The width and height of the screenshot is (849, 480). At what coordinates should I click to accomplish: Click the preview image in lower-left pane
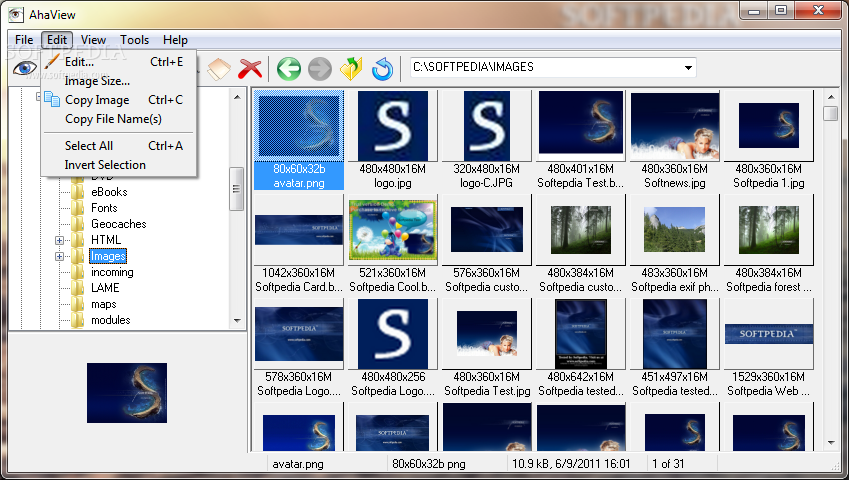[127, 393]
